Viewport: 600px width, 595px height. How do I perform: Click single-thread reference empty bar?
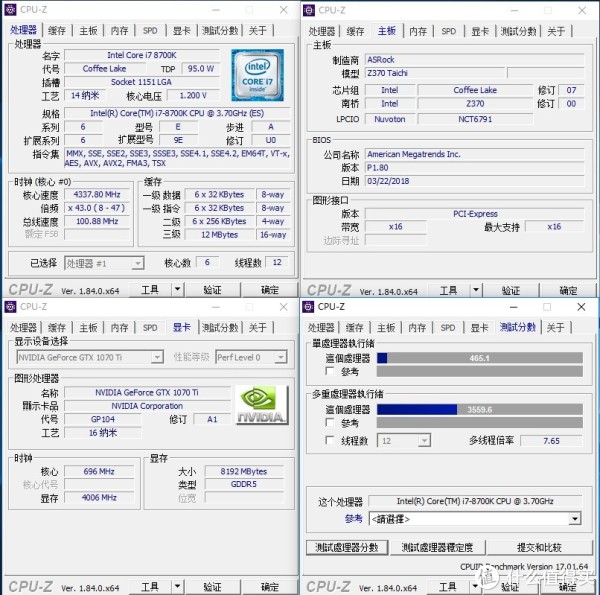[480, 371]
